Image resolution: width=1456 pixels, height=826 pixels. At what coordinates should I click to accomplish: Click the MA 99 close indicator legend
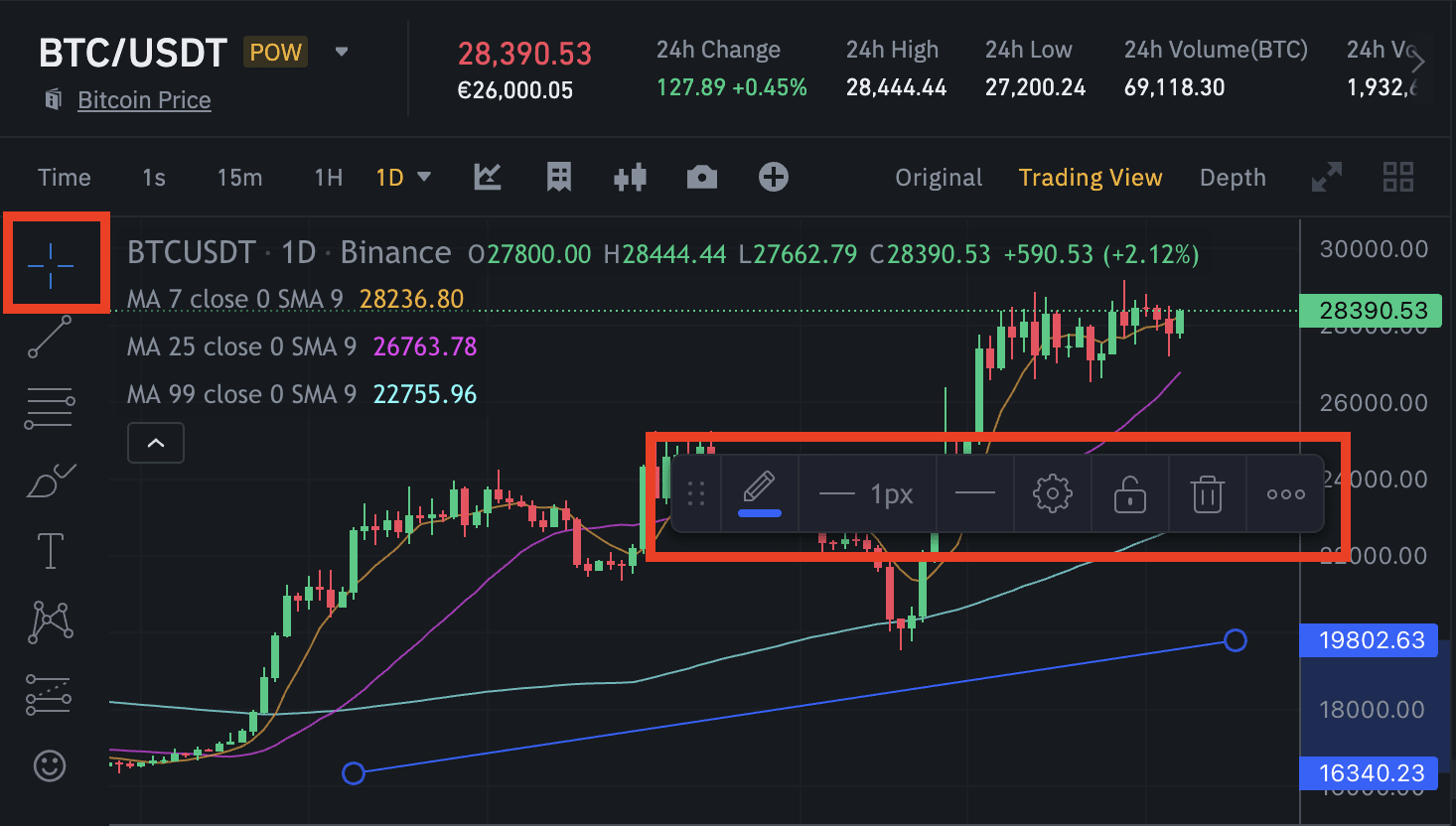pyautogui.click(x=241, y=394)
